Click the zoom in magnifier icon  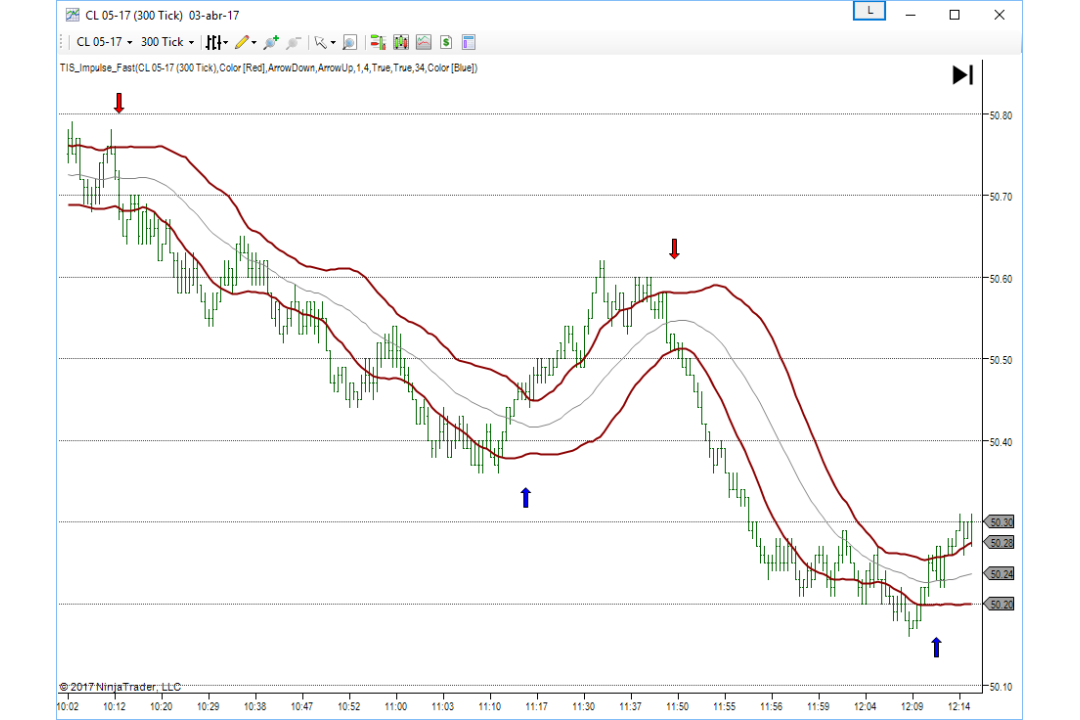pyautogui.click(x=271, y=42)
